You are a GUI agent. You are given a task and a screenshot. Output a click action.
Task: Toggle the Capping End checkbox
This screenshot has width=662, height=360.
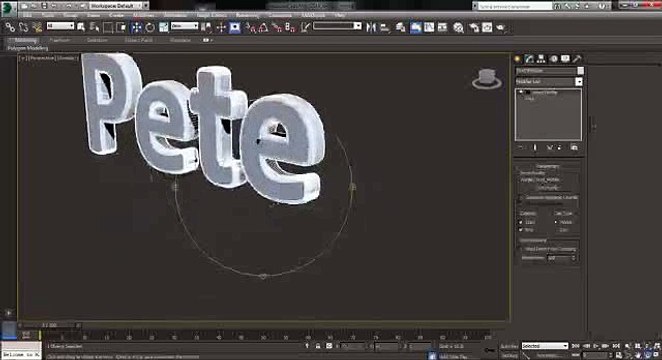(521, 230)
